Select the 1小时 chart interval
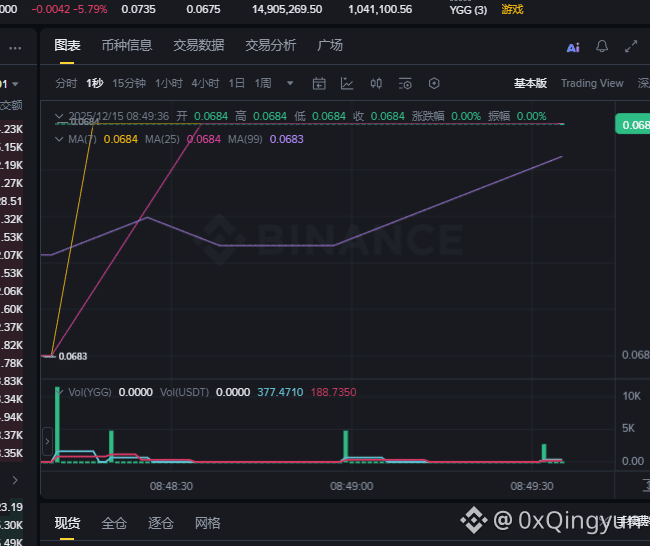Viewport: 650px width, 546px height. coord(169,83)
